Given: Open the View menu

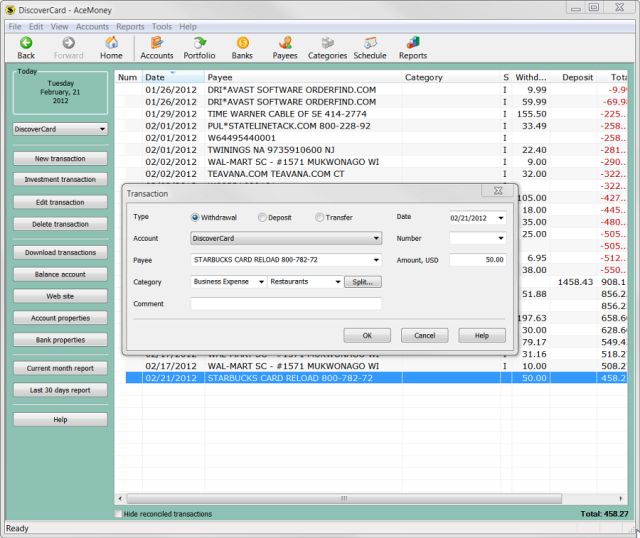Looking at the screenshot, I should pyautogui.click(x=59, y=27).
